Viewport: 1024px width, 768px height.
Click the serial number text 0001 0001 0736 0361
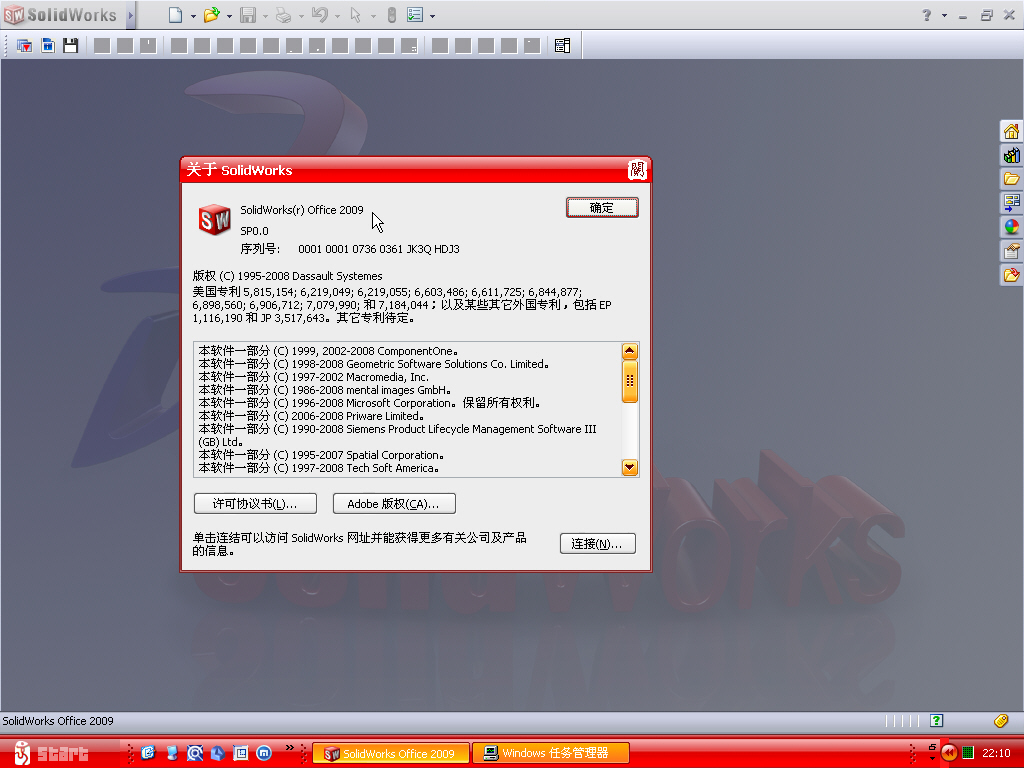point(350,249)
